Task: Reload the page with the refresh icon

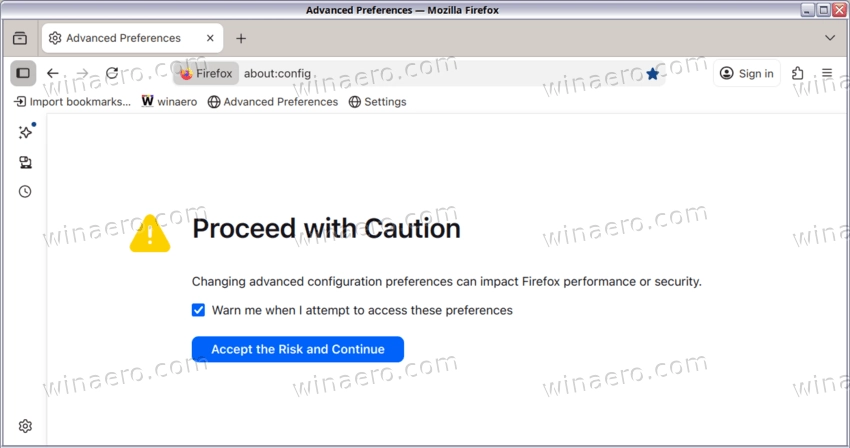Action: pyautogui.click(x=112, y=73)
